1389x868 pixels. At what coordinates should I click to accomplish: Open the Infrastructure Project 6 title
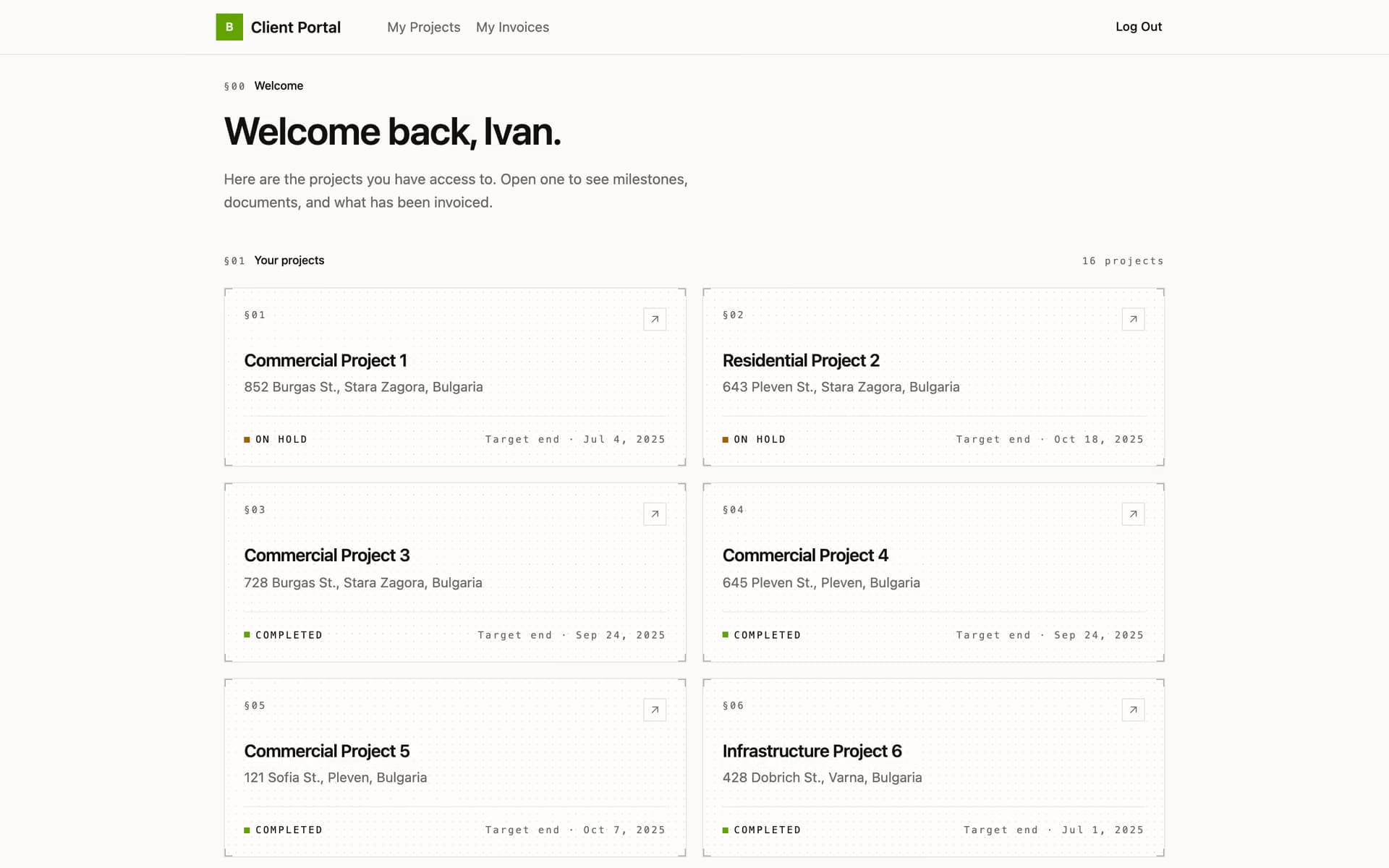coord(812,751)
